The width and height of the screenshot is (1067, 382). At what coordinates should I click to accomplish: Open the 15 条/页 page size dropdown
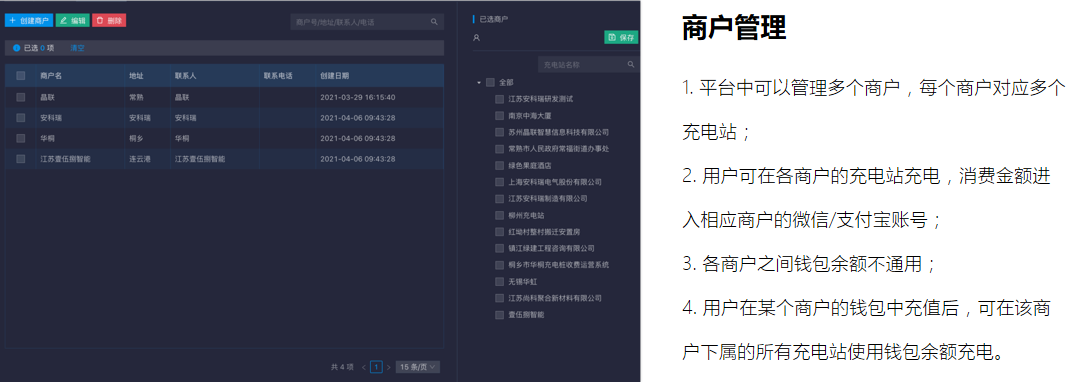(417, 367)
